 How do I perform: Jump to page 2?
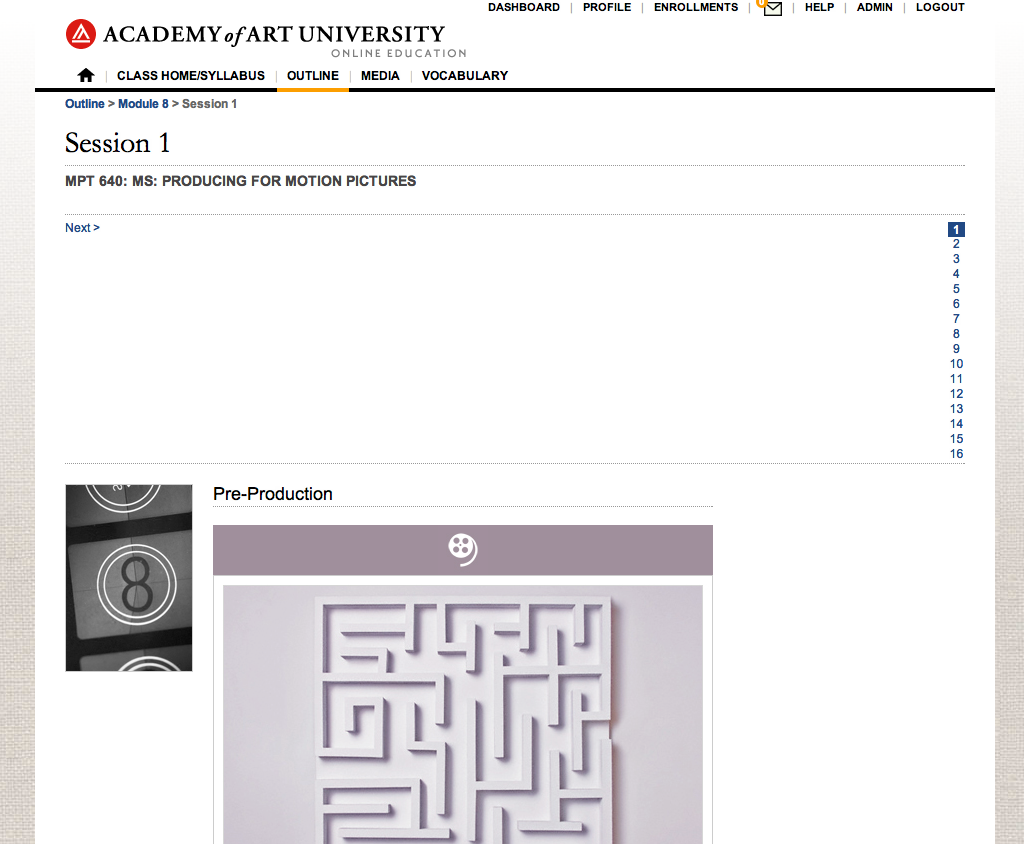point(956,244)
